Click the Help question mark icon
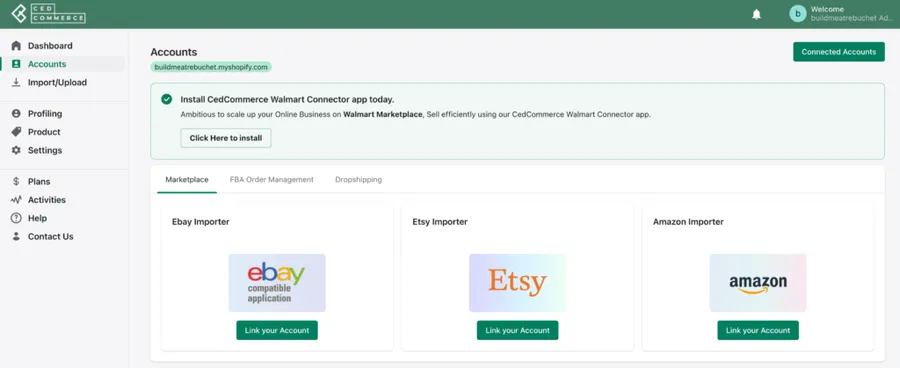The image size is (900, 368). tap(16, 218)
